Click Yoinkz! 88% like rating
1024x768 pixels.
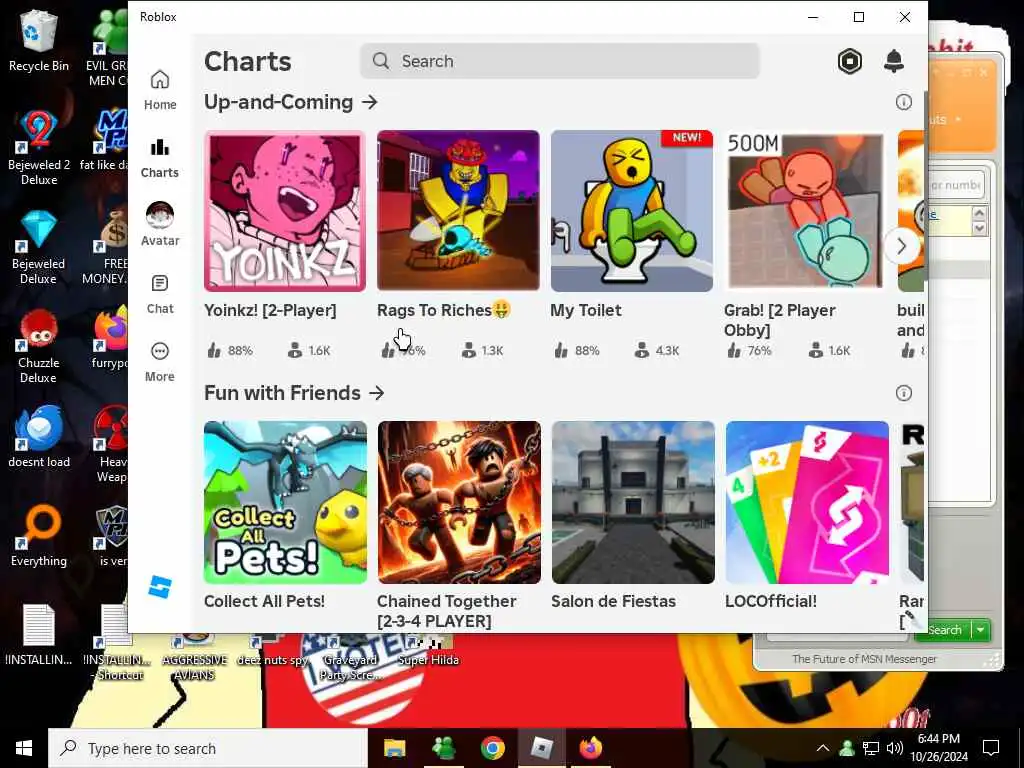pos(230,351)
